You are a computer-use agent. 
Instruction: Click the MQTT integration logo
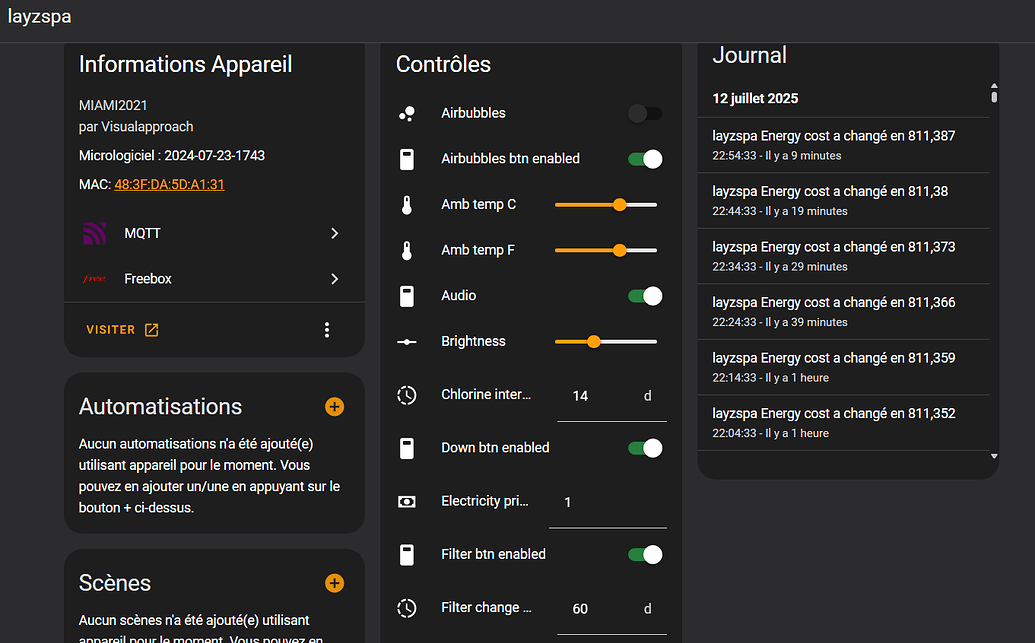pyautogui.click(x=94, y=233)
